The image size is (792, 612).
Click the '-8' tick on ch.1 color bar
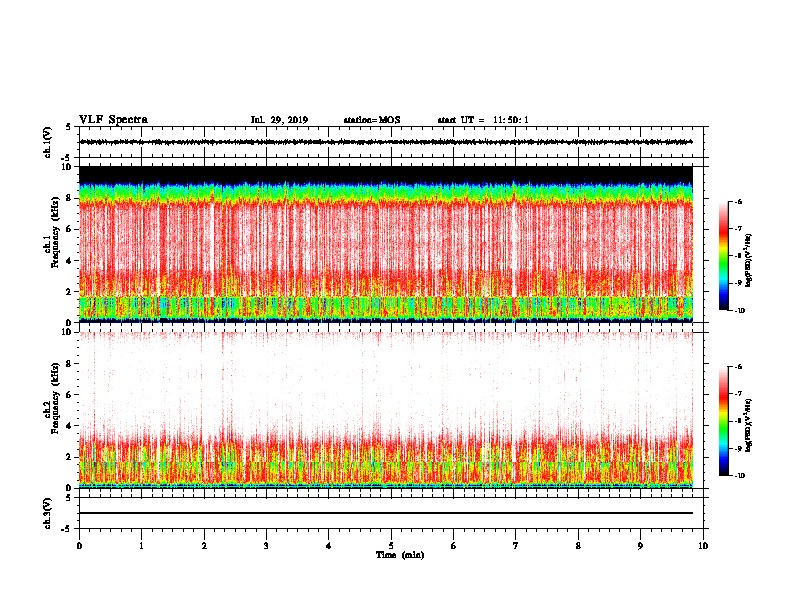click(x=738, y=256)
